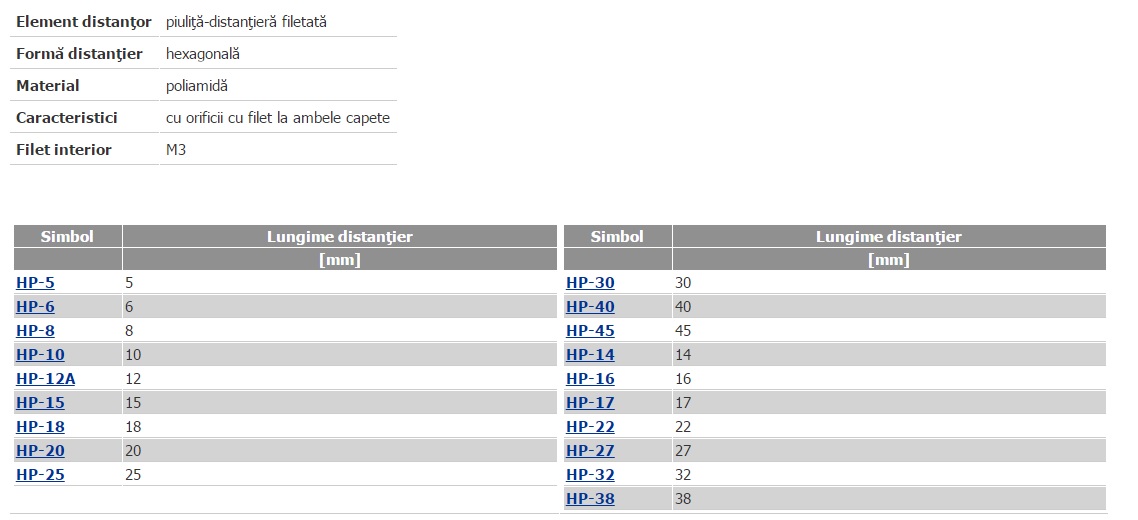The height and width of the screenshot is (520, 1138).
Task: Go to the HP-22 link
Action: pos(590,427)
